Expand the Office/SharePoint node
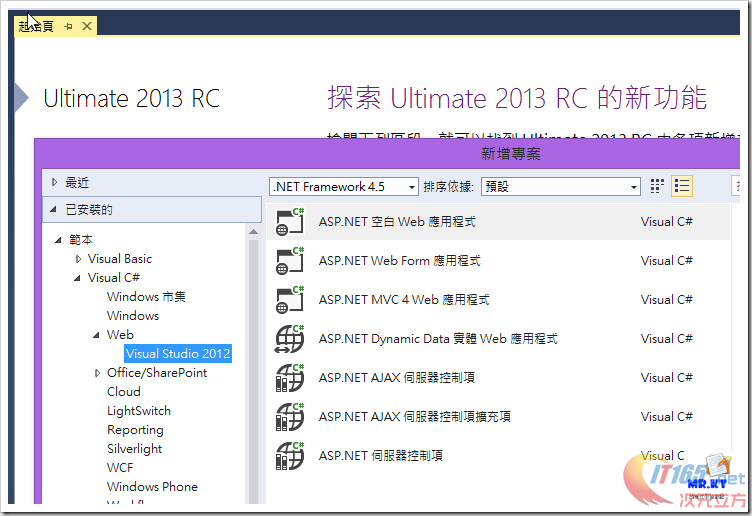752x516 pixels. click(x=97, y=373)
